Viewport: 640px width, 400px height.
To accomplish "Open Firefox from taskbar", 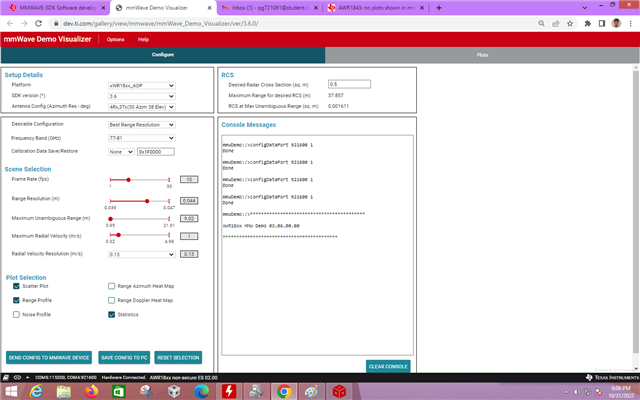I will point(91,391).
